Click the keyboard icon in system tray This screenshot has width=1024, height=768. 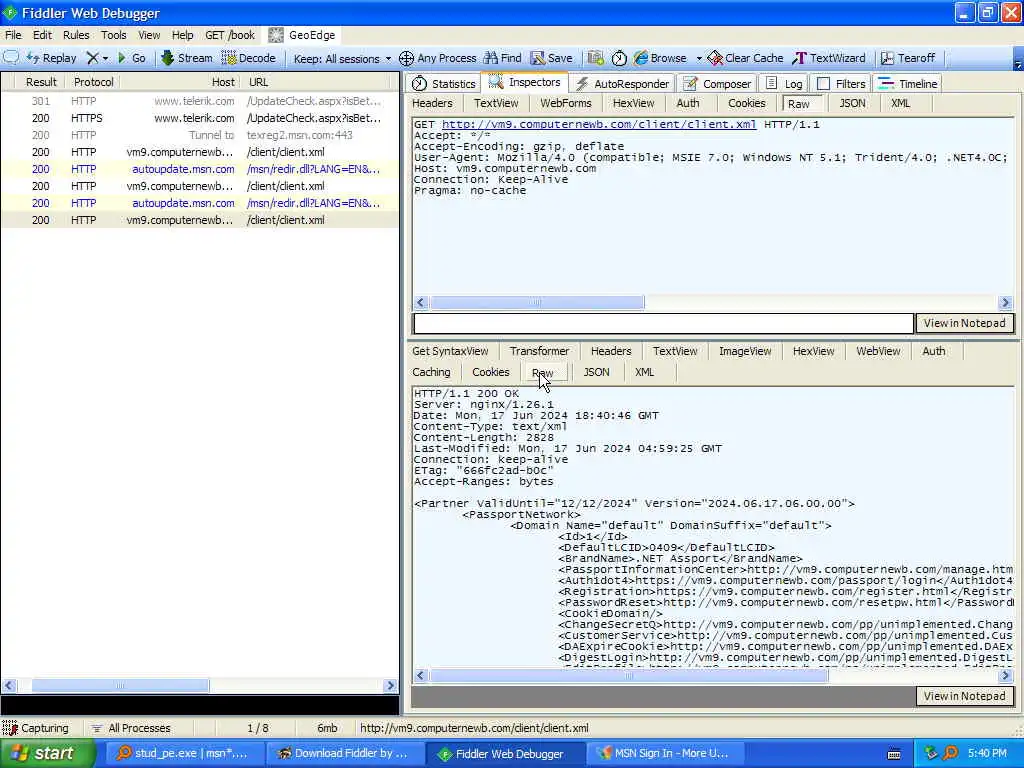[894, 754]
